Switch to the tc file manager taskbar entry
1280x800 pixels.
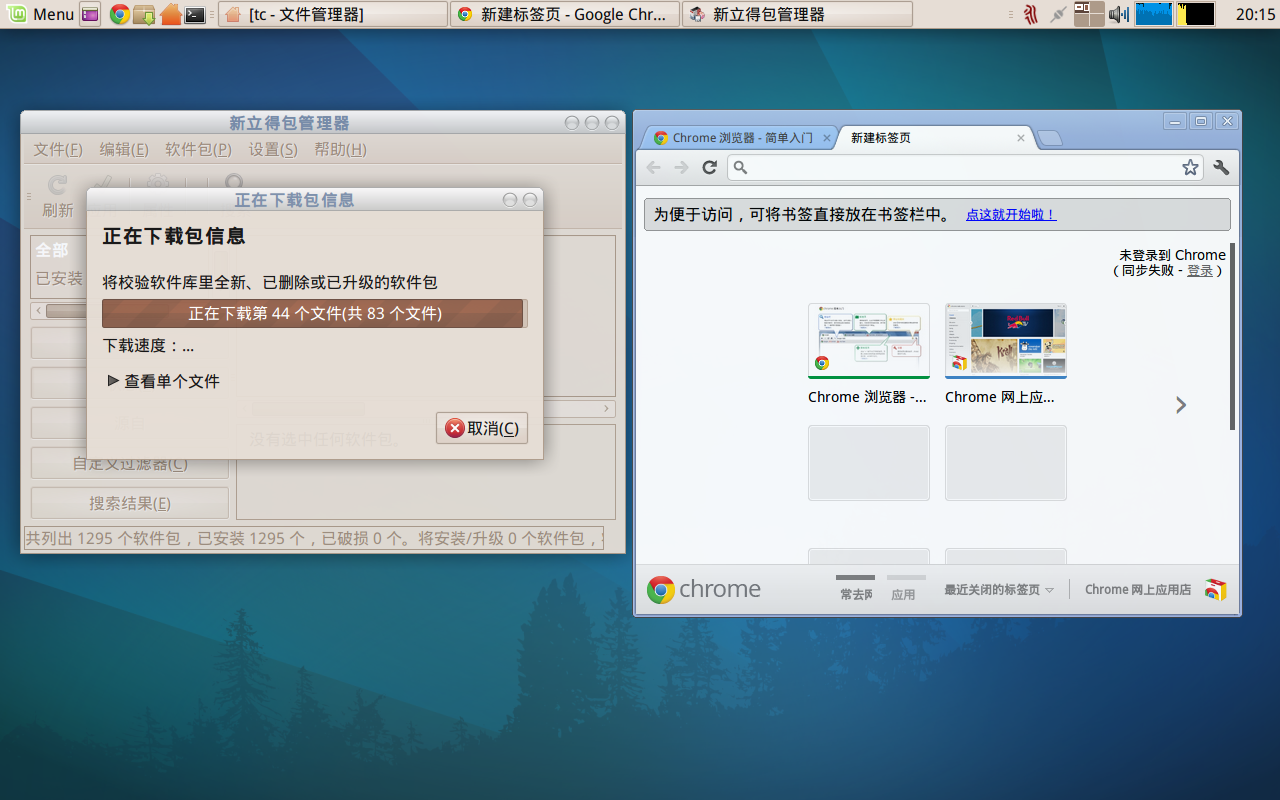(x=333, y=14)
